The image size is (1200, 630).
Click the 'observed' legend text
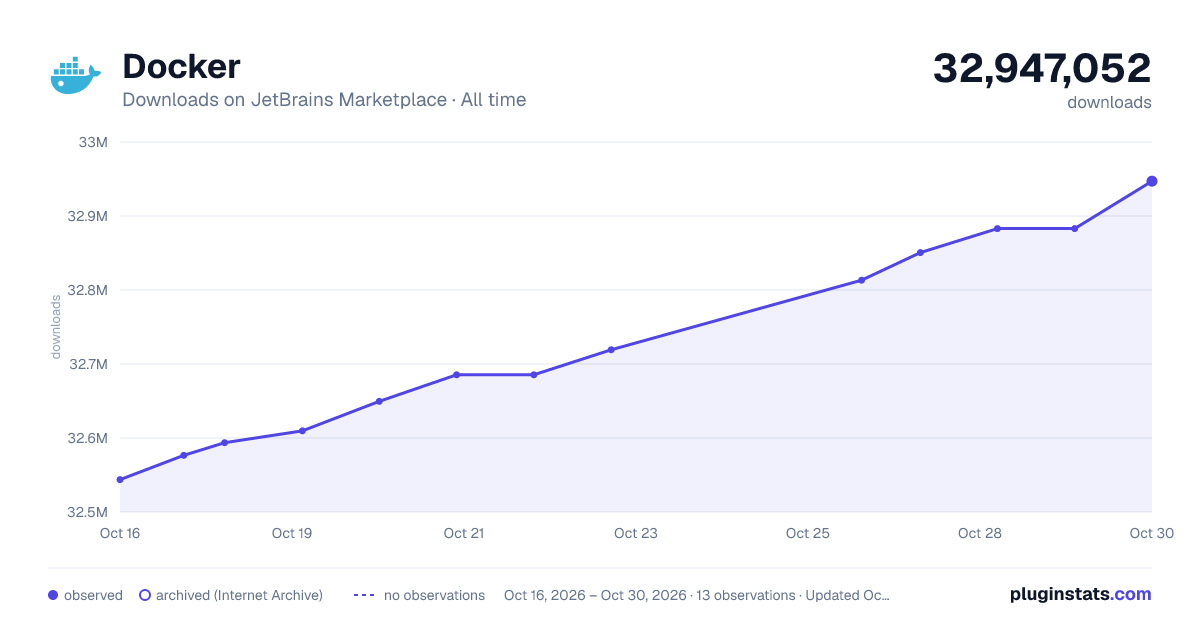click(x=93, y=595)
